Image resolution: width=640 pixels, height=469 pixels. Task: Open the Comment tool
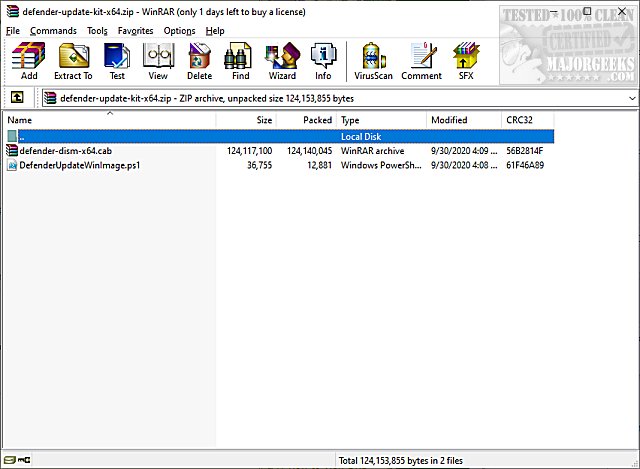422,61
